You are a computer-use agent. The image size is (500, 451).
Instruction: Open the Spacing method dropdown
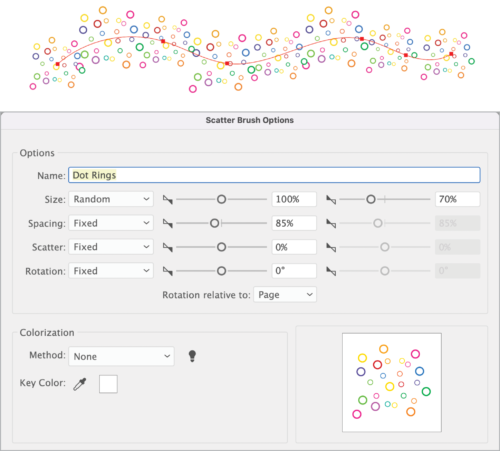click(111, 223)
